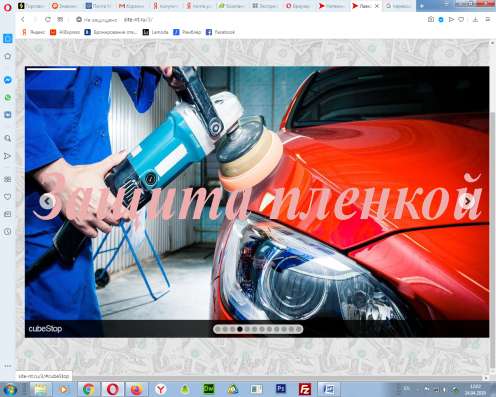Open the sidebar search icon
The height and width of the screenshot is (397, 496).
8,138
